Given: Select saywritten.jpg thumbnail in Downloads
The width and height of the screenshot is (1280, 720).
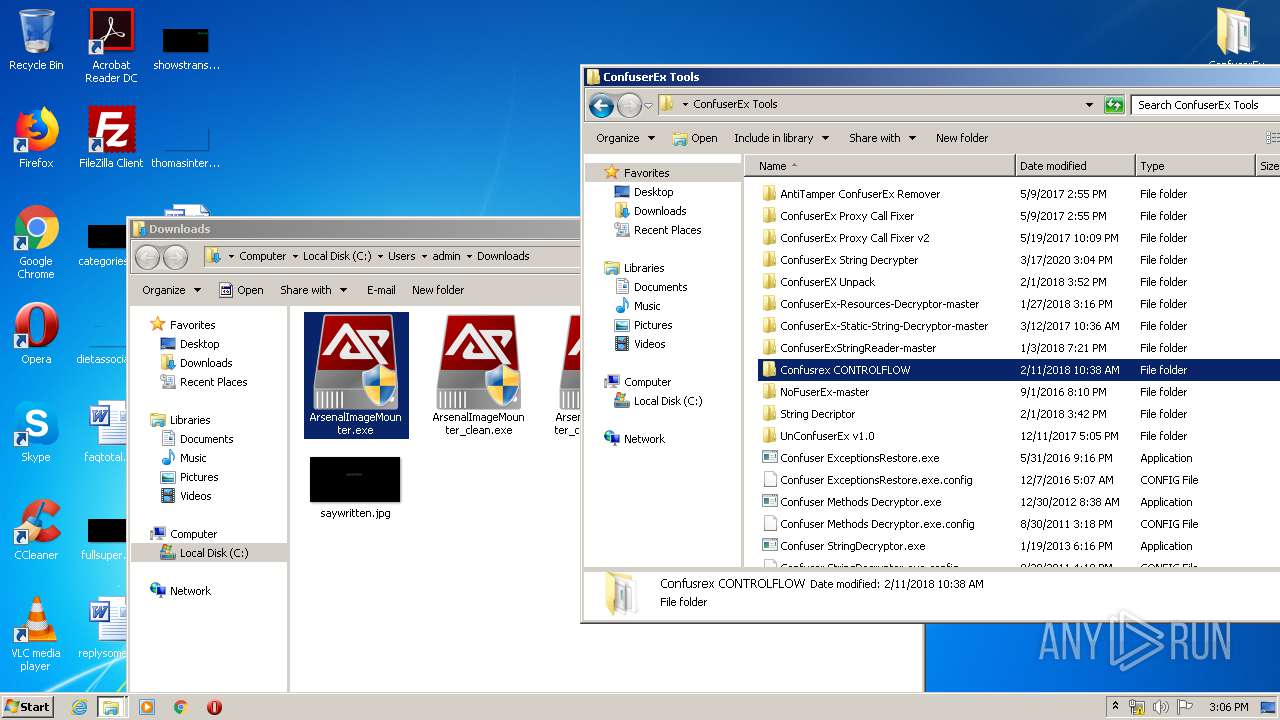Looking at the screenshot, I should [355, 488].
